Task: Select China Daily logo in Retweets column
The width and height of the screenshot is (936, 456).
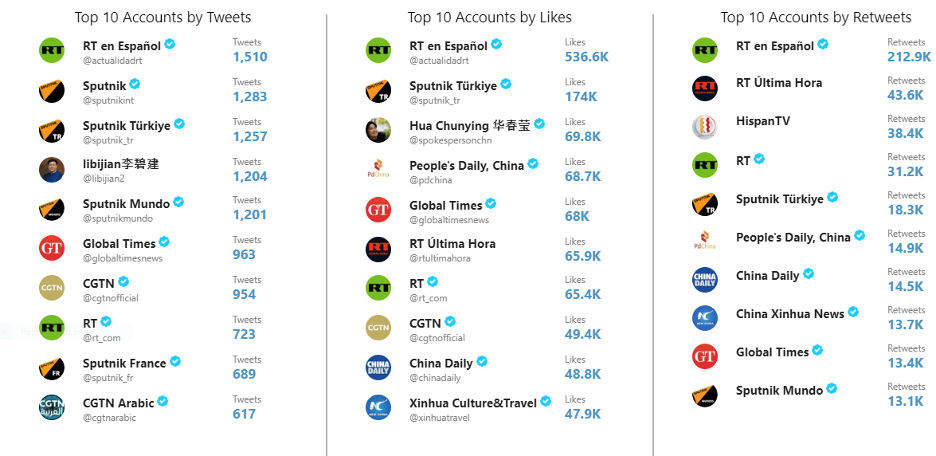Action: (x=705, y=280)
